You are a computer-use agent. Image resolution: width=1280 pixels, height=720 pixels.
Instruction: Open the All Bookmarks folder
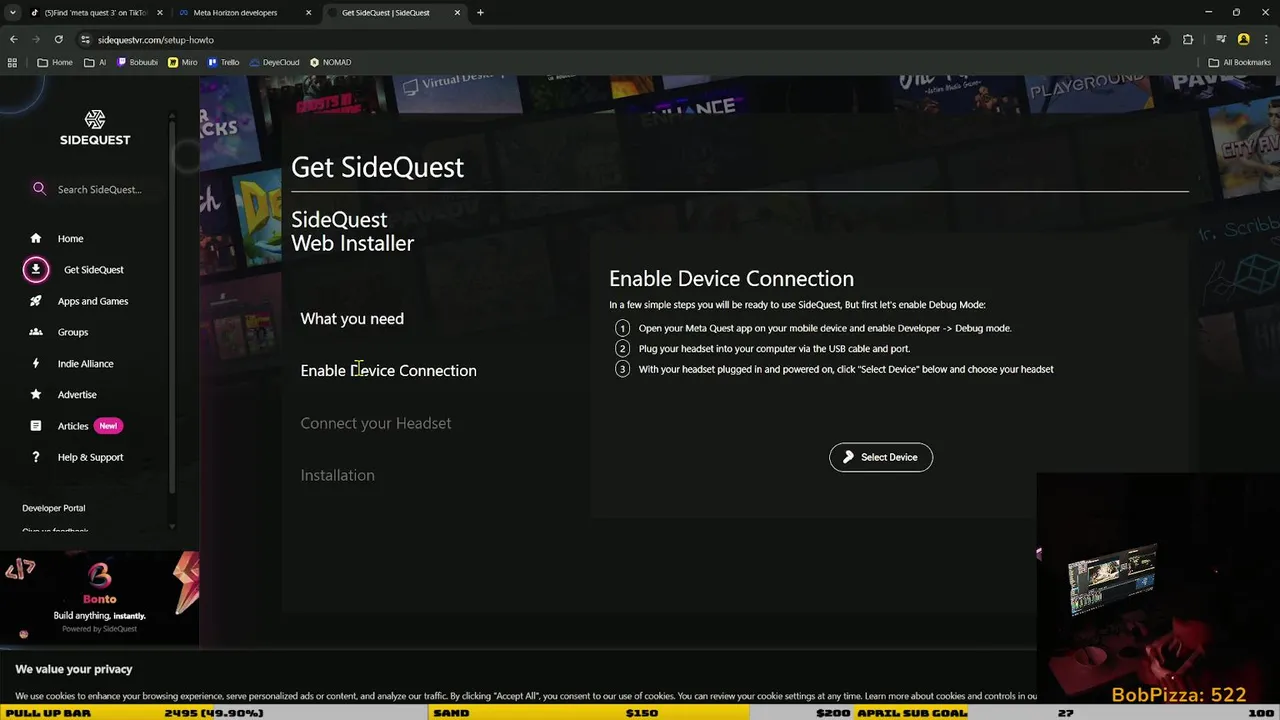pyautogui.click(x=1240, y=62)
